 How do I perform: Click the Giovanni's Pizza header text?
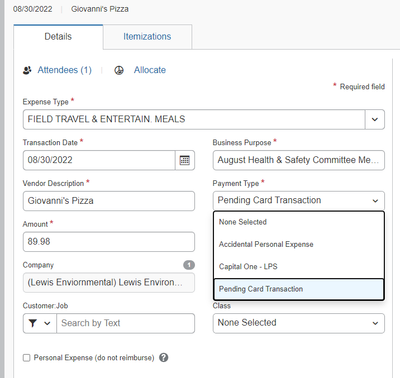[100, 9]
